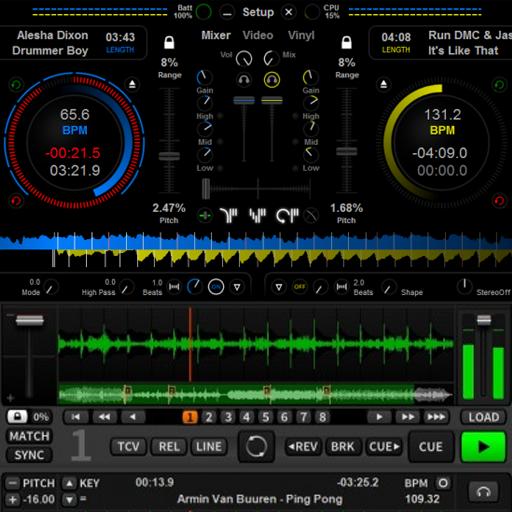Click the right channel yellow volume fader

[272, 100]
